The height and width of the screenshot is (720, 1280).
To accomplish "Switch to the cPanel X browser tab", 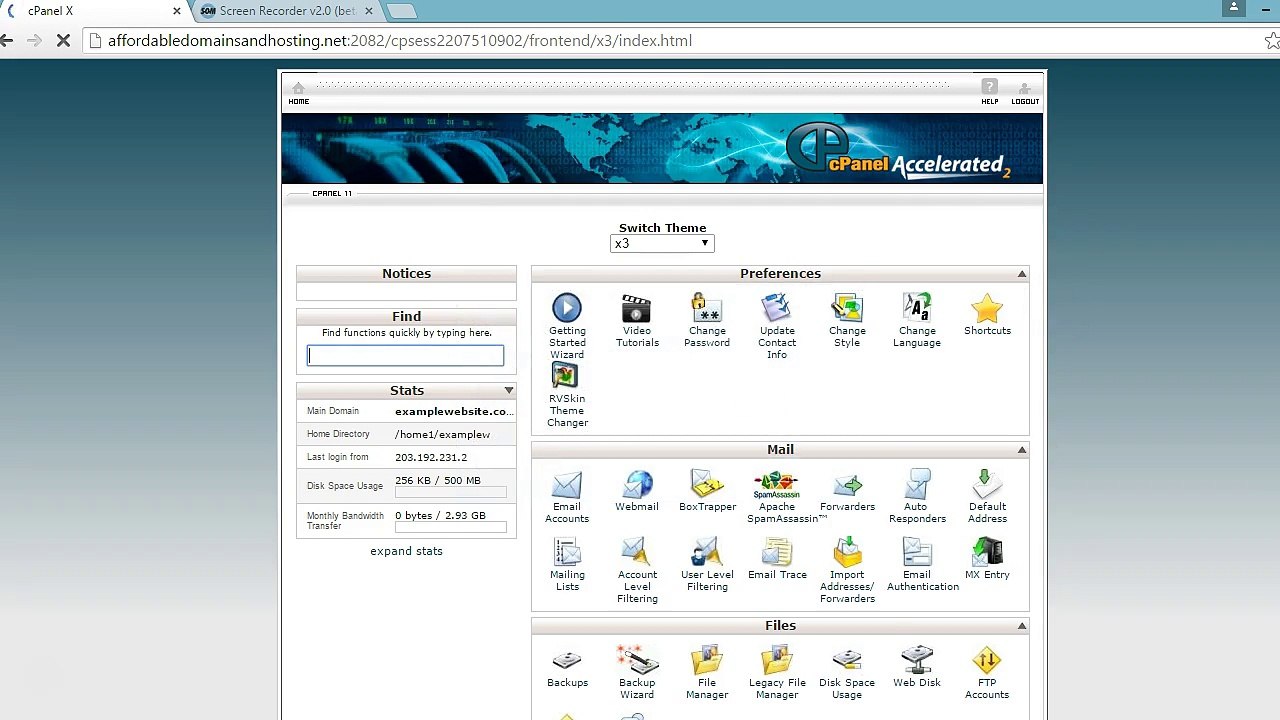I will coord(95,11).
